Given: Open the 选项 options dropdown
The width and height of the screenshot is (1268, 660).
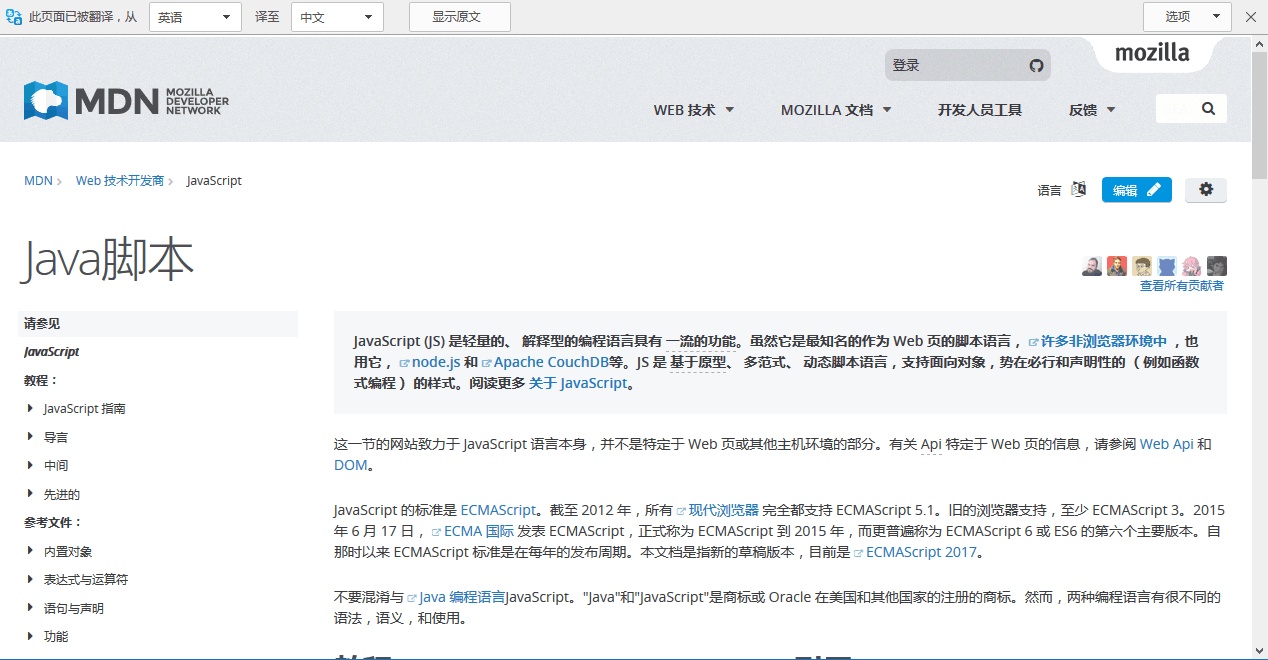Looking at the screenshot, I should pyautogui.click(x=1187, y=16).
